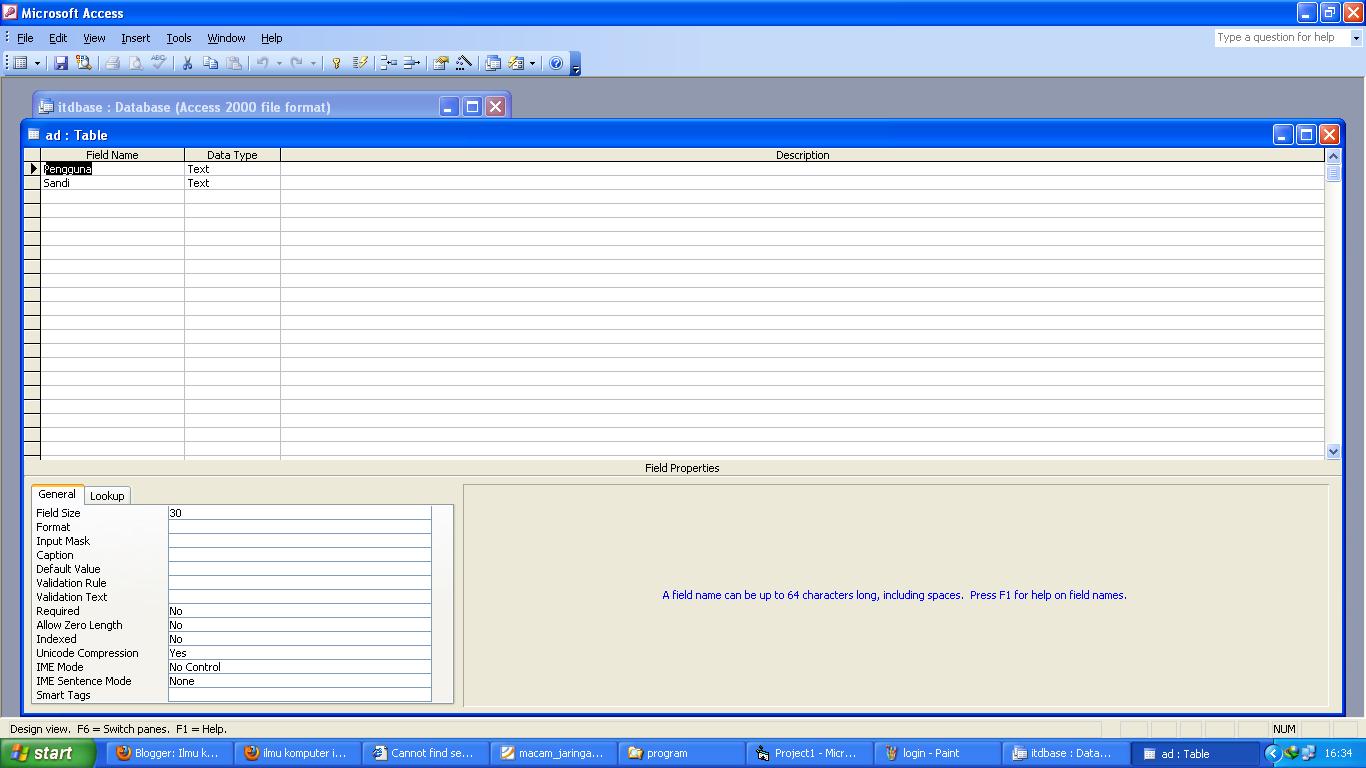Click the Caption property box
This screenshot has height=768, width=1366.
coord(300,555)
